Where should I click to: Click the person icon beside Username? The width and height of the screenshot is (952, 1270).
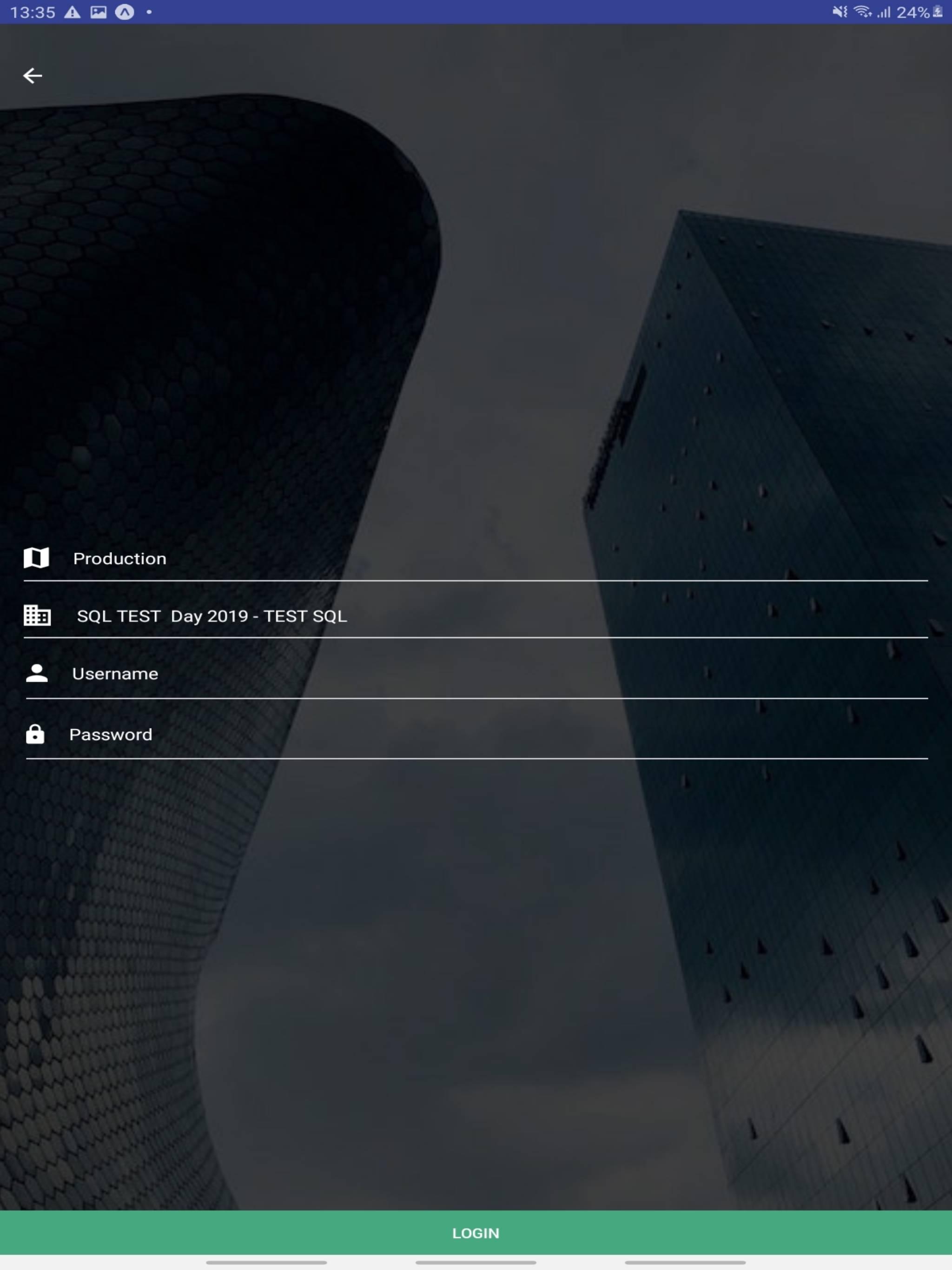(37, 673)
